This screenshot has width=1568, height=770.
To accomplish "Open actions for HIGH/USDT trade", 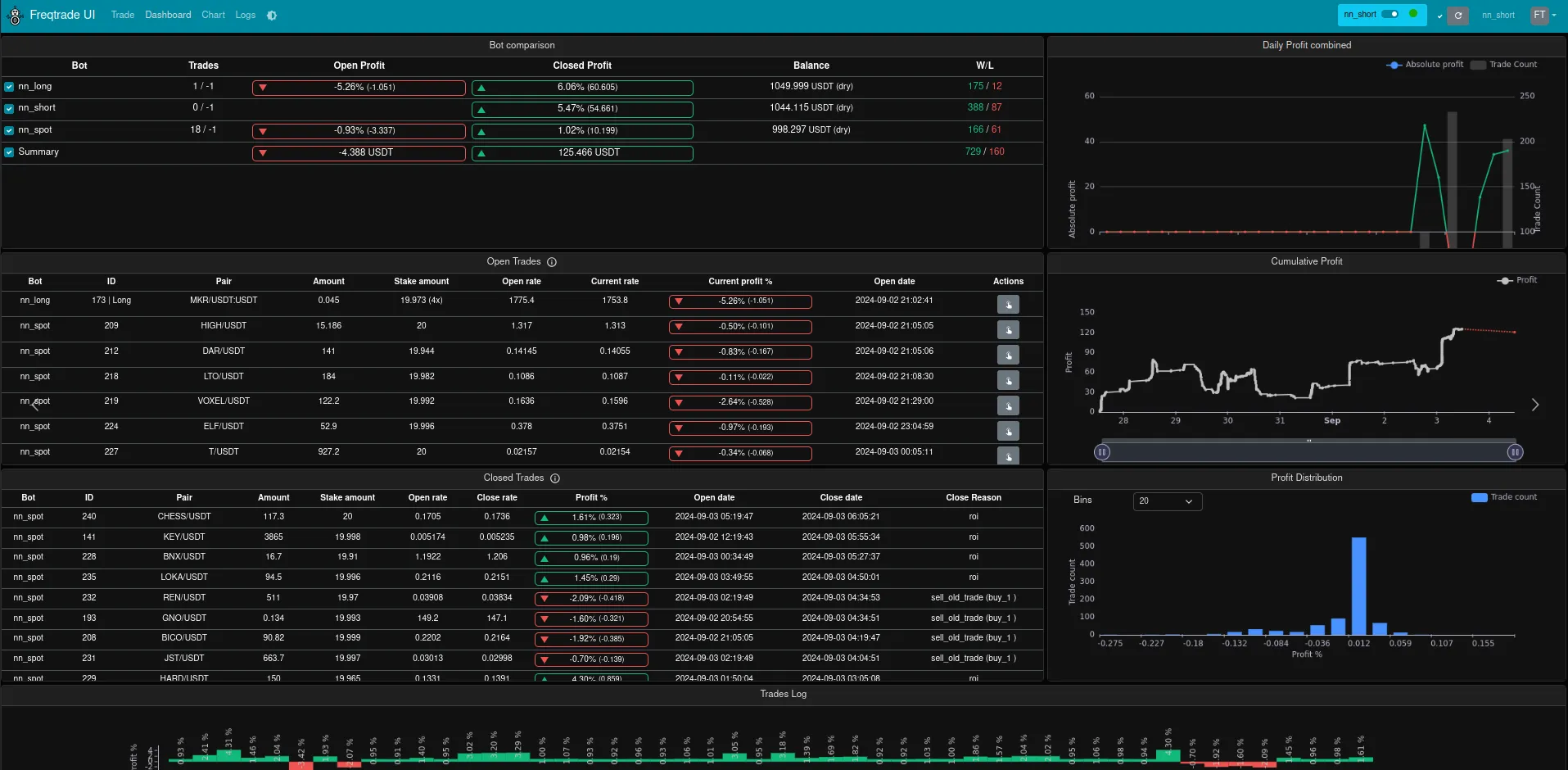I will click(x=1008, y=330).
